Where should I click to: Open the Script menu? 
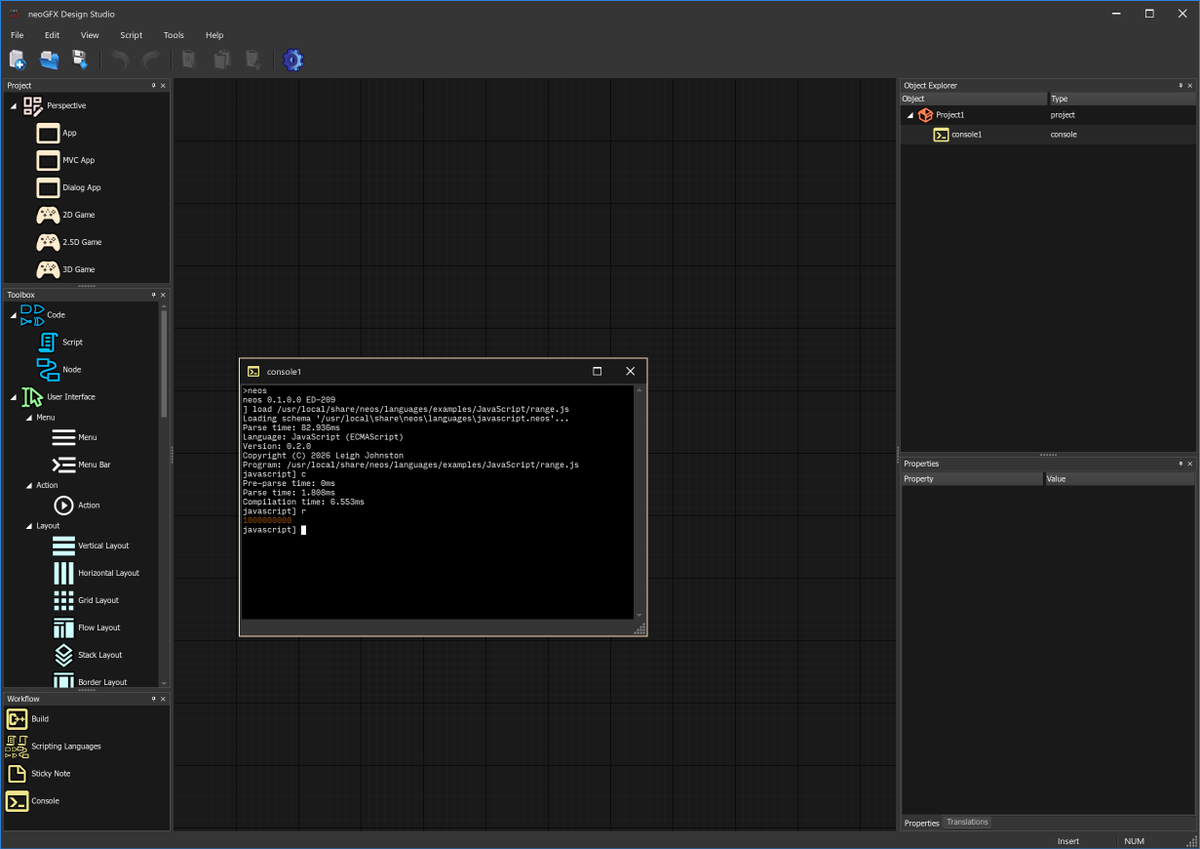point(131,35)
